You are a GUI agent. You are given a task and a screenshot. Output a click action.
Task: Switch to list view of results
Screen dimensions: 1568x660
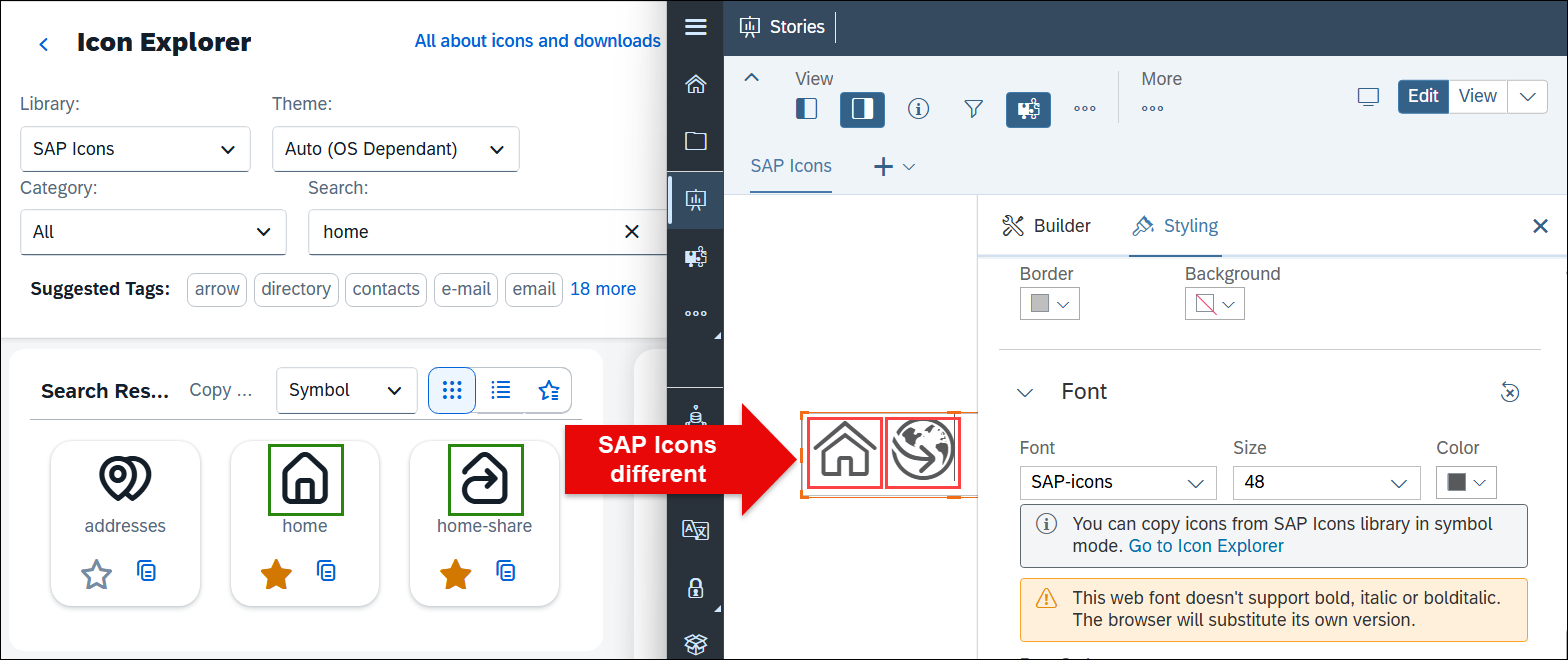click(501, 390)
